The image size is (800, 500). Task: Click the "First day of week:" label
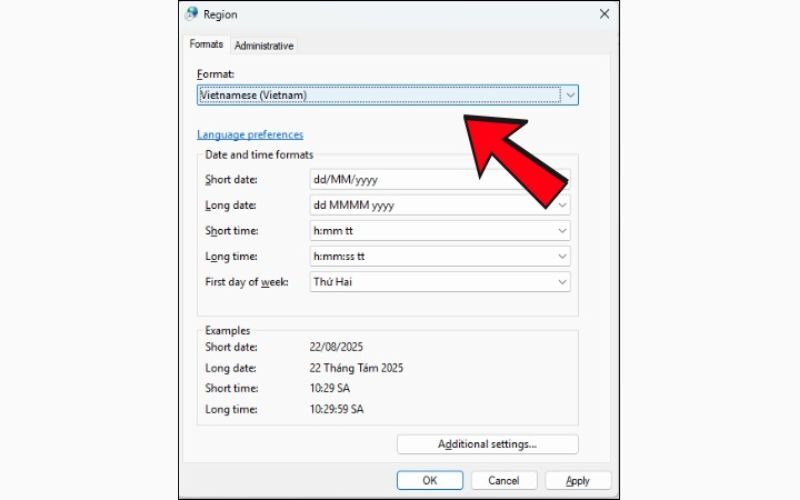pyautogui.click(x=247, y=282)
